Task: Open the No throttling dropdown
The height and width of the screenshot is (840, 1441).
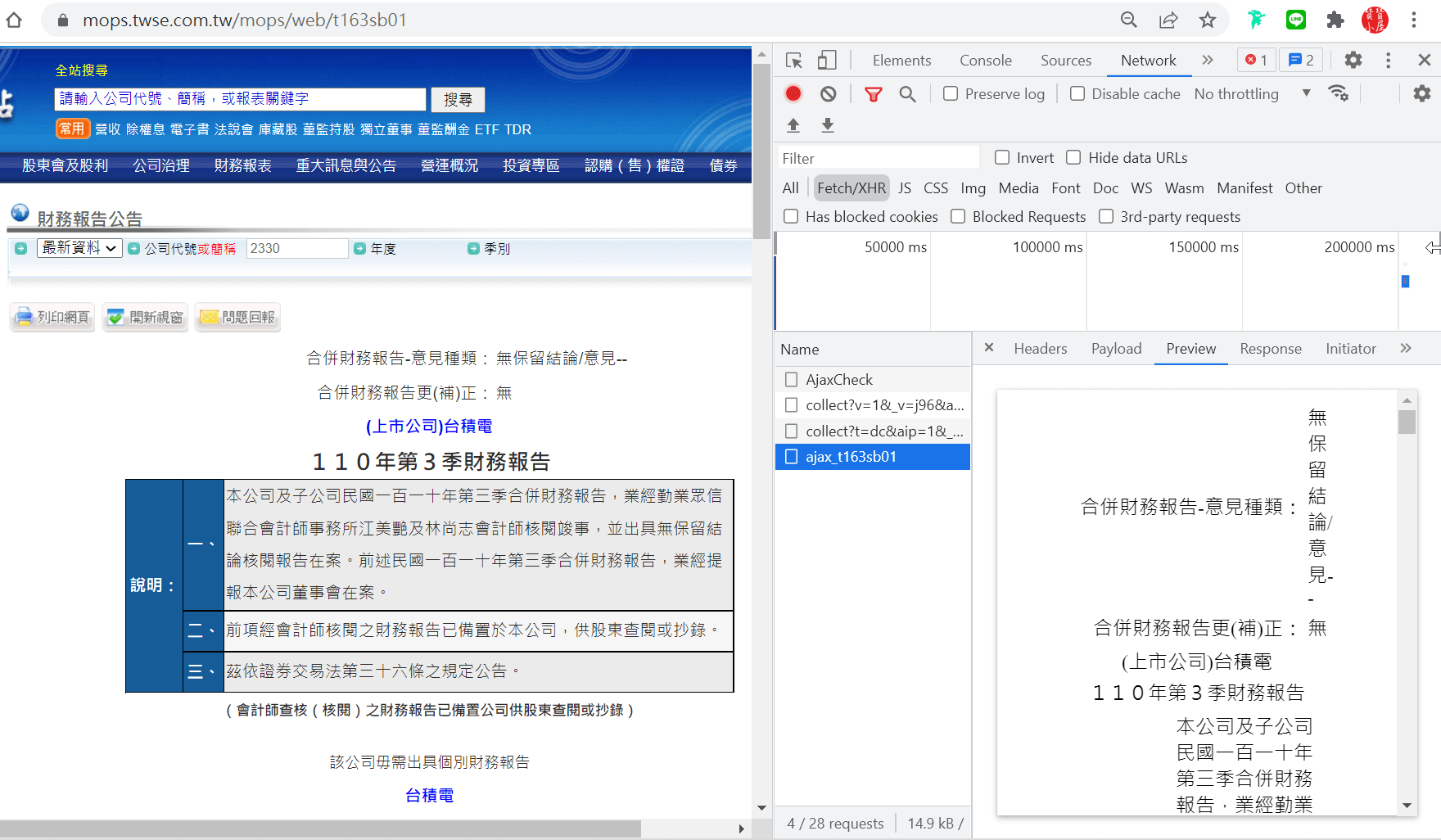Action: 1253,94
